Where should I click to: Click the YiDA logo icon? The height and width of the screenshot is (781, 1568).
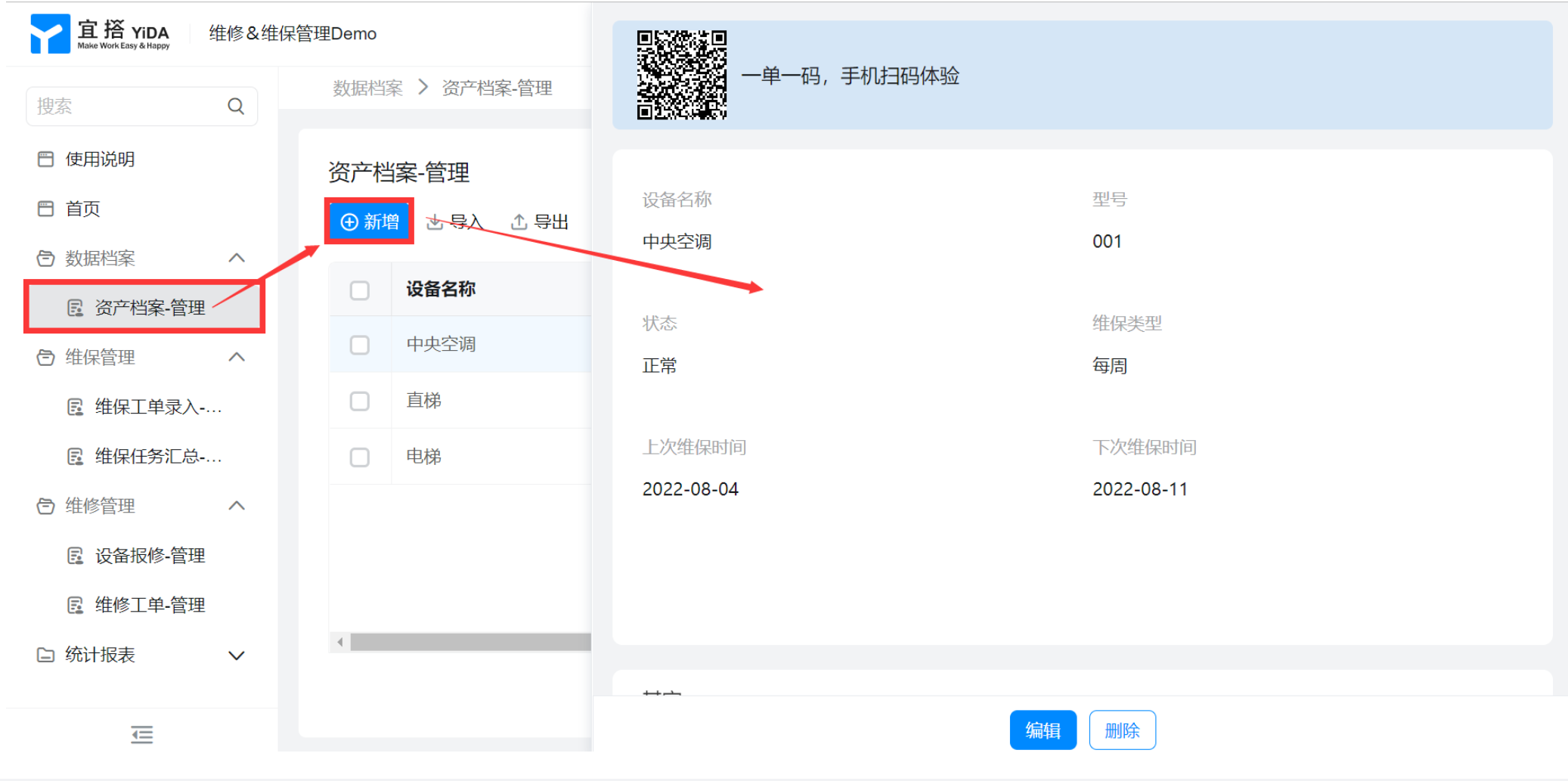coord(50,34)
